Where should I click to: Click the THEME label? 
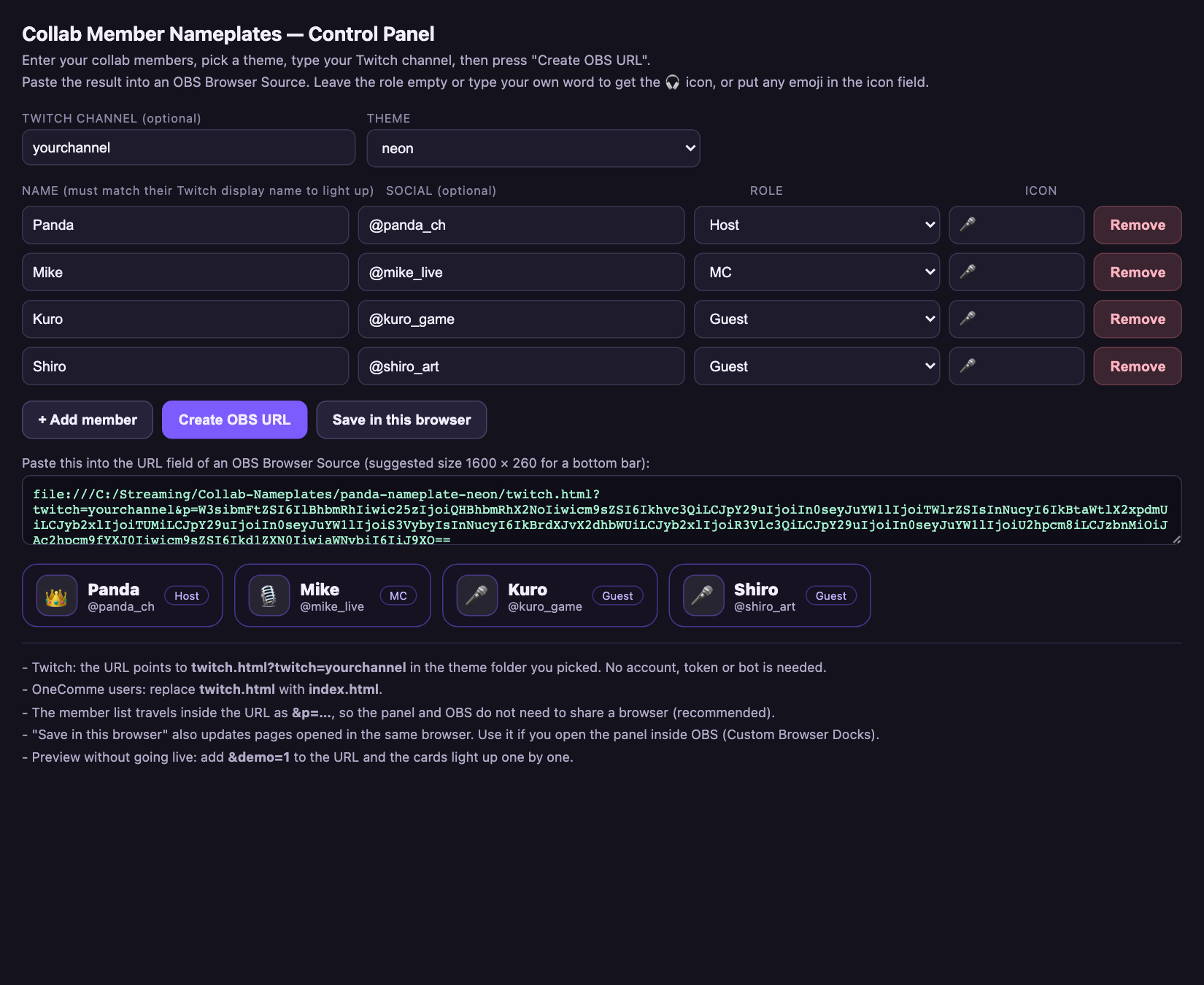(388, 118)
